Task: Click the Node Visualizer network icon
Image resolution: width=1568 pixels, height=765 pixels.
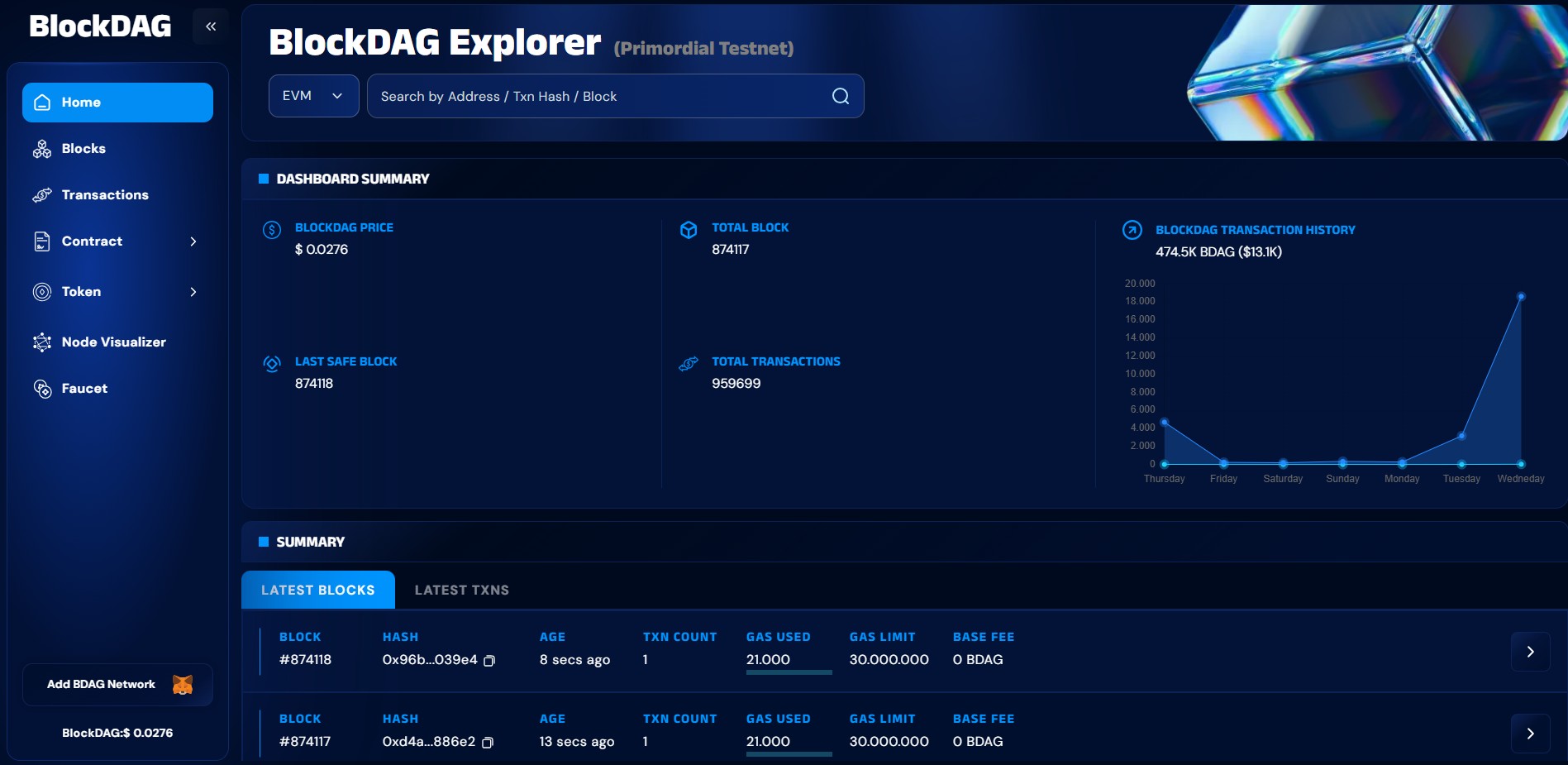Action: [x=42, y=342]
